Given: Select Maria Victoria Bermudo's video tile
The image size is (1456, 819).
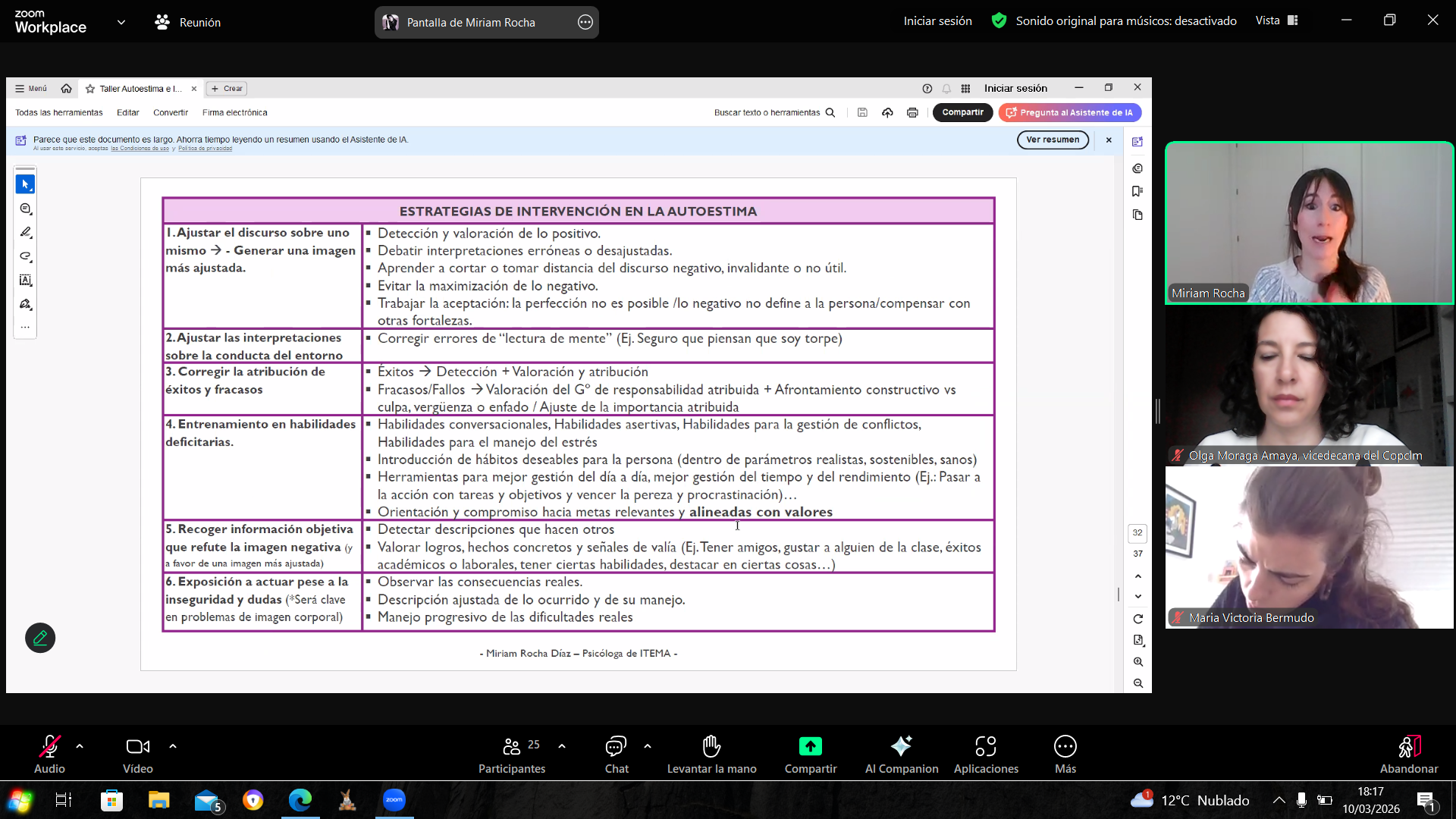Looking at the screenshot, I should (x=1309, y=548).
